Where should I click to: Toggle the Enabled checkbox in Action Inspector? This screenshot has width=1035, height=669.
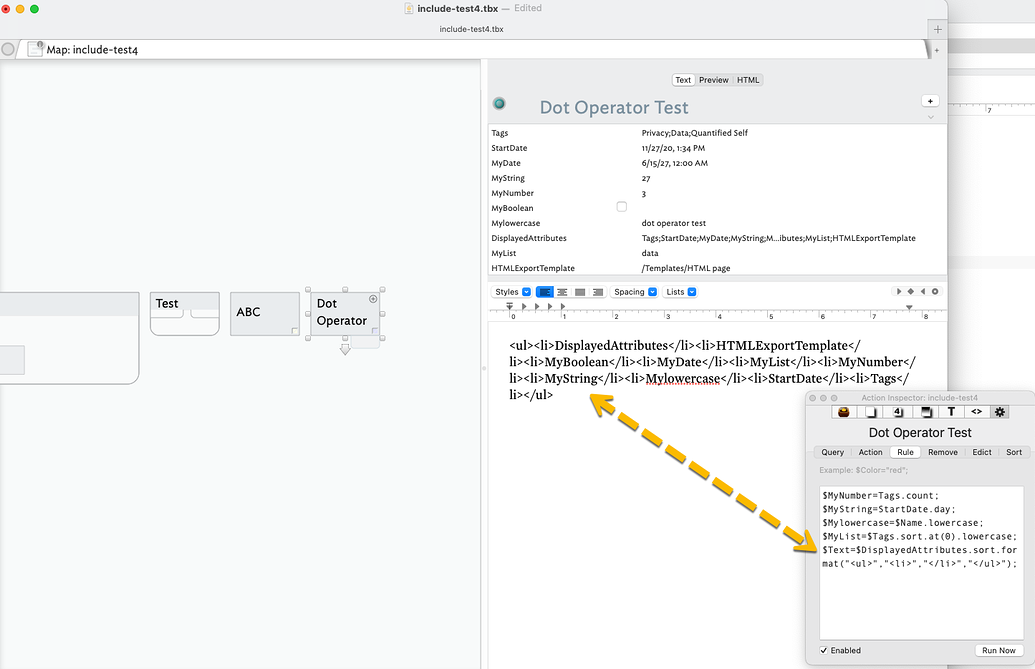[824, 650]
